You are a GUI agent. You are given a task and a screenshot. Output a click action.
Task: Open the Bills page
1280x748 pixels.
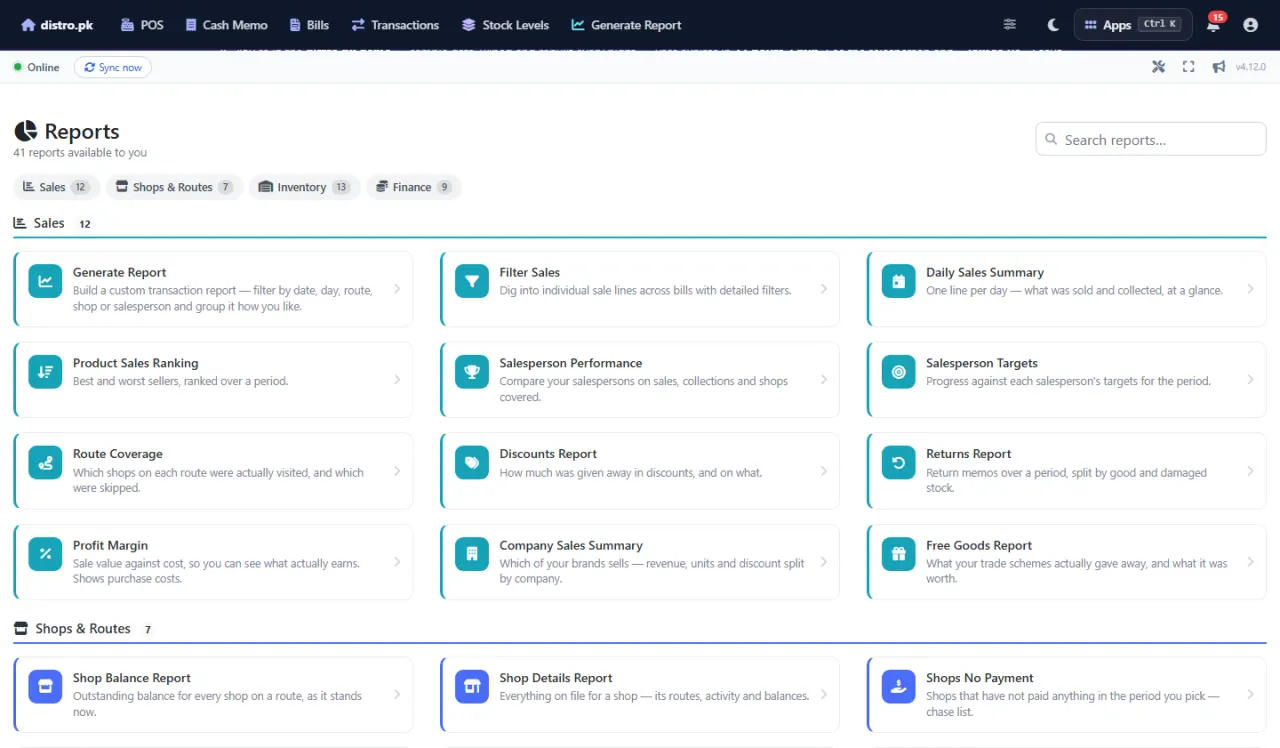tap(310, 25)
